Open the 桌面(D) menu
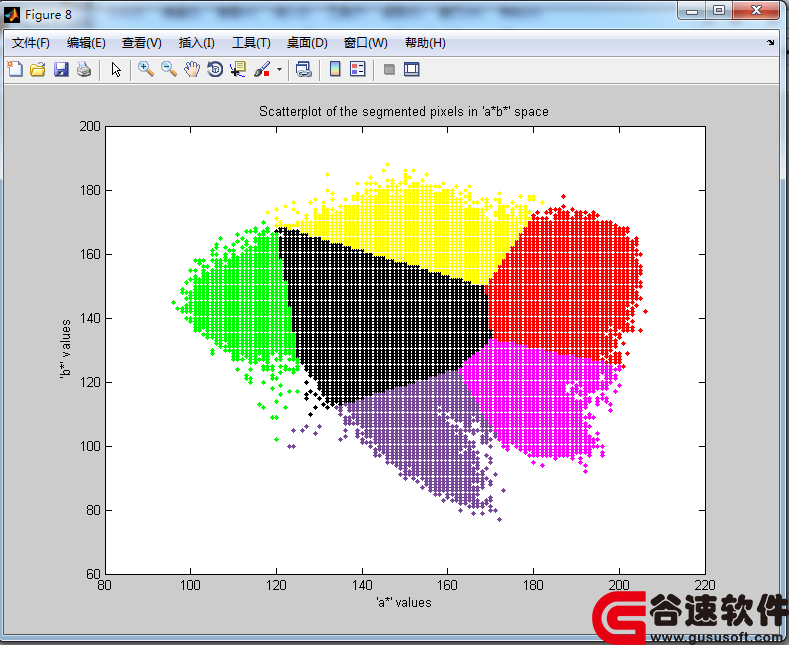The height and width of the screenshot is (645, 789). coord(307,43)
